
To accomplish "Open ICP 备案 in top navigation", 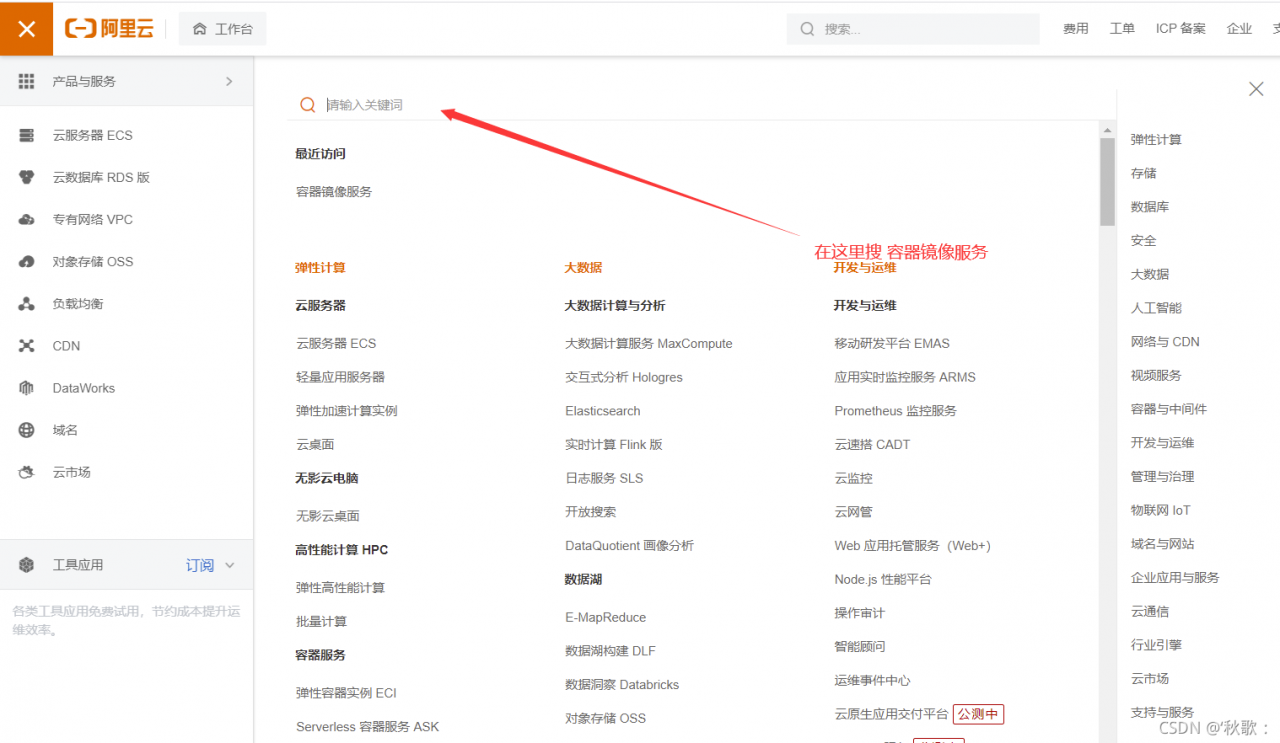I will (x=1181, y=29).
